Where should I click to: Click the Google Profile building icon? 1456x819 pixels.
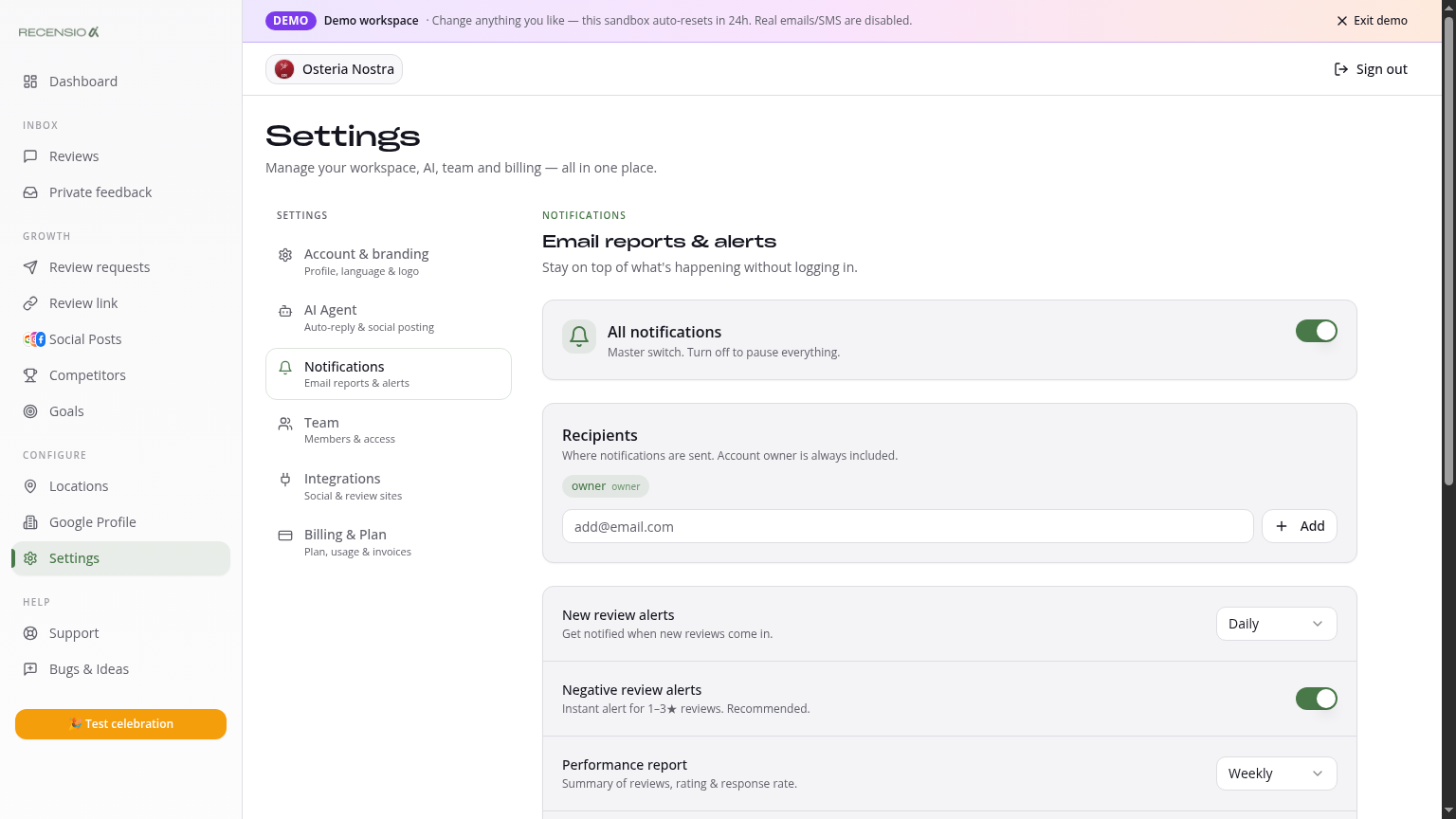coord(30,522)
